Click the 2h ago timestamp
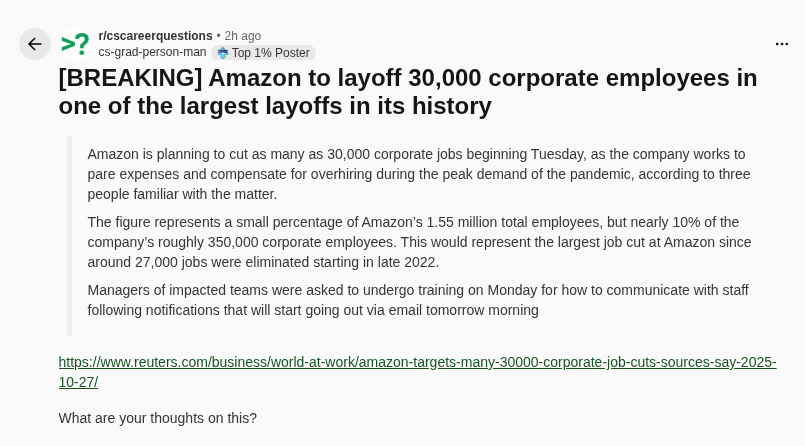The image size is (805, 446). point(243,36)
